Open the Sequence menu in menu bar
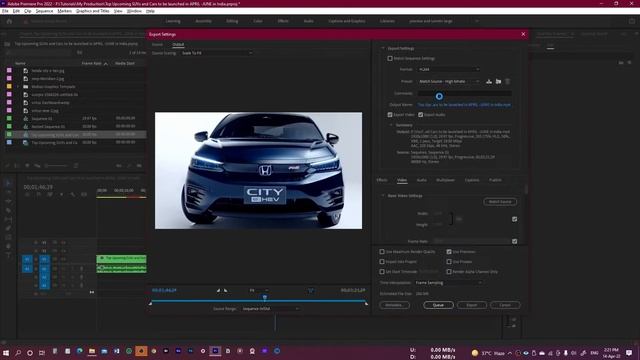Screen dimensions: 640x360 pyautogui.click(x=44, y=11)
